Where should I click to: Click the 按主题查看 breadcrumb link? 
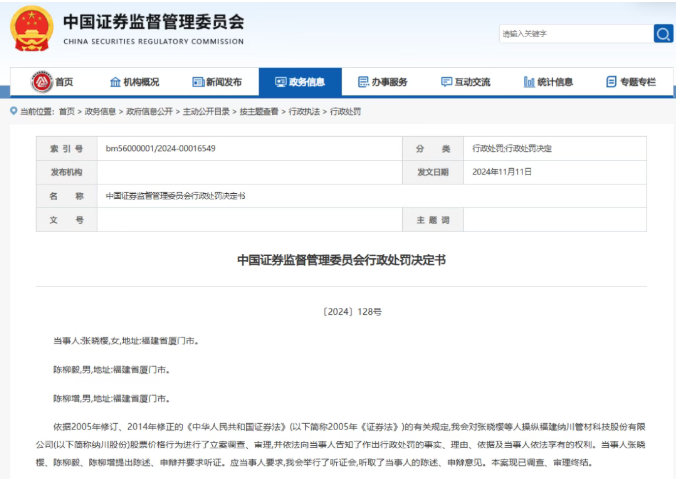click(259, 111)
